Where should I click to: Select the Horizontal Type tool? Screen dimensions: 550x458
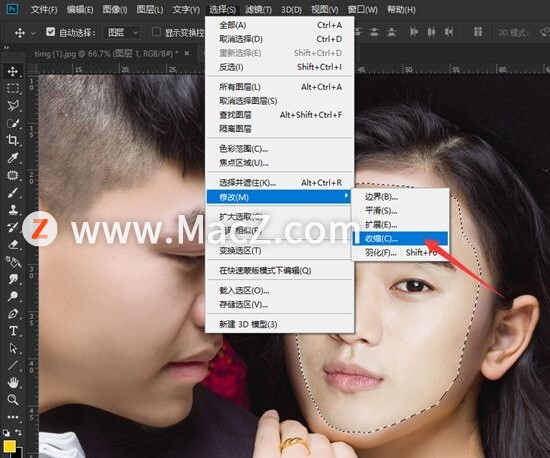coord(13,331)
